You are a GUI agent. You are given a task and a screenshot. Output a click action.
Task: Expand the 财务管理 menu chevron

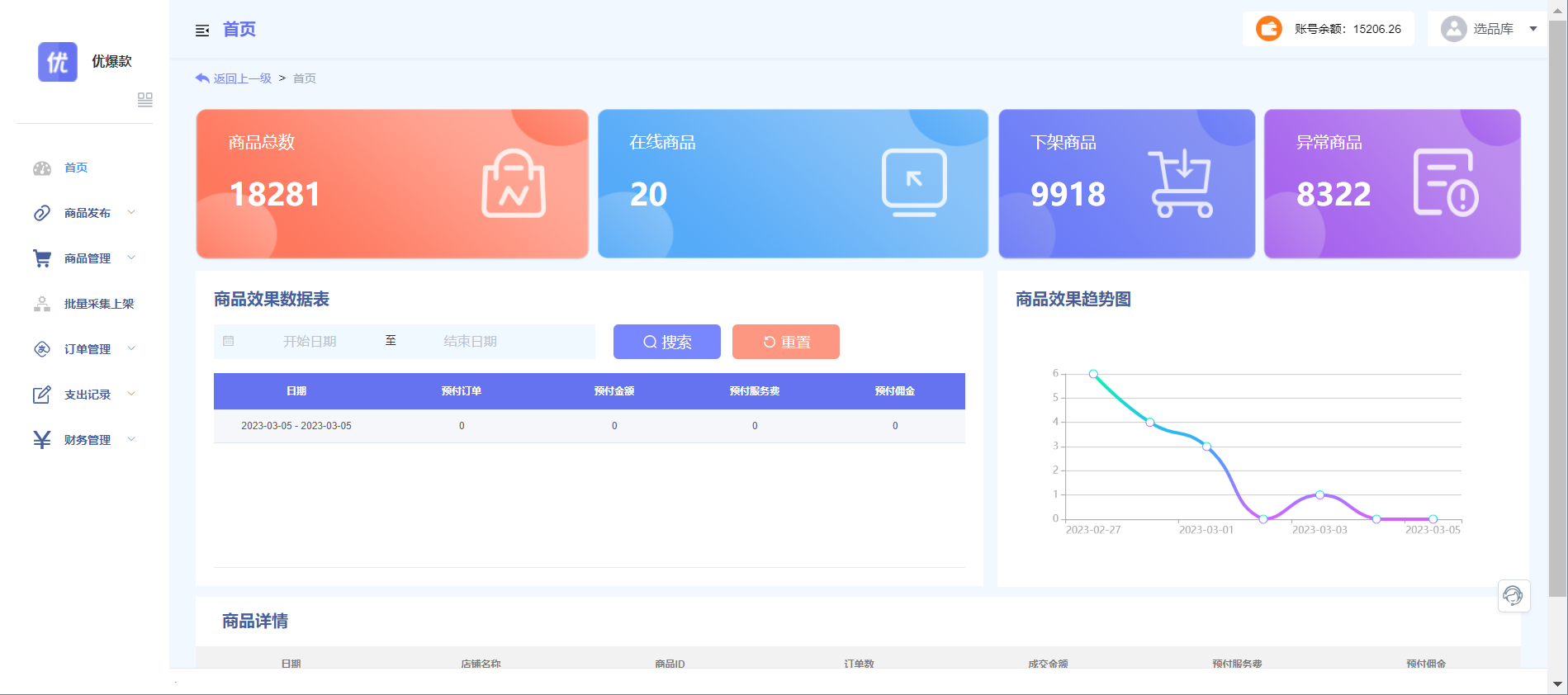click(131, 439)
